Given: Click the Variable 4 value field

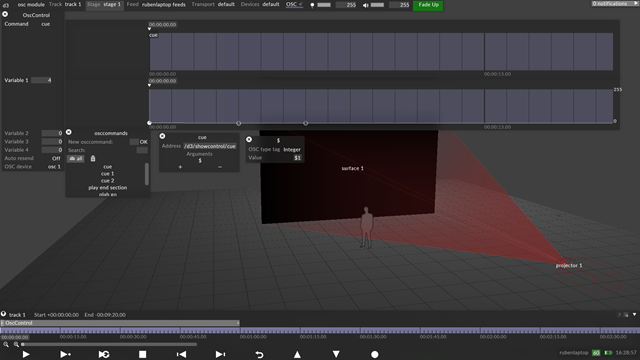Looking at the screenshot, I should (x=52, y=150).
